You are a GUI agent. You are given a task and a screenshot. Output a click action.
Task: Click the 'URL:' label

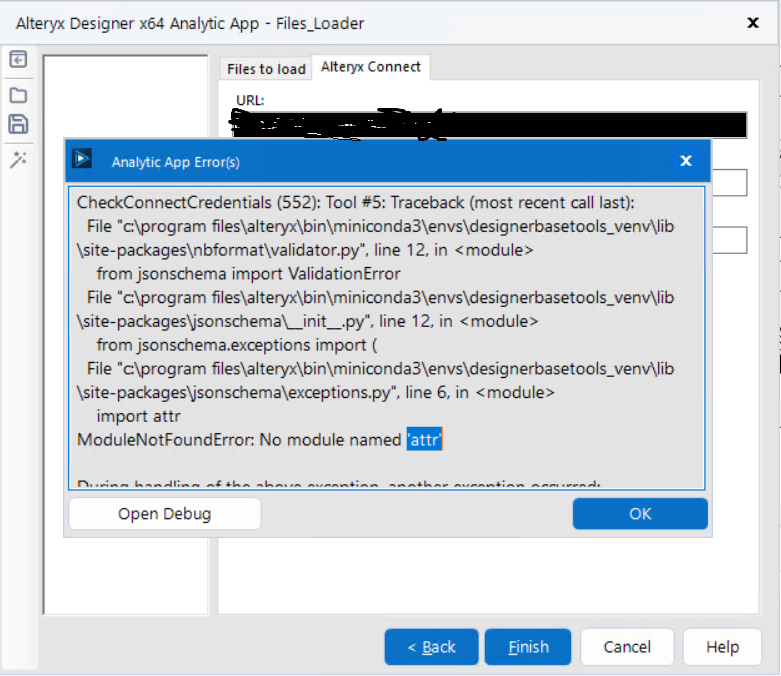tap(250, 101)
